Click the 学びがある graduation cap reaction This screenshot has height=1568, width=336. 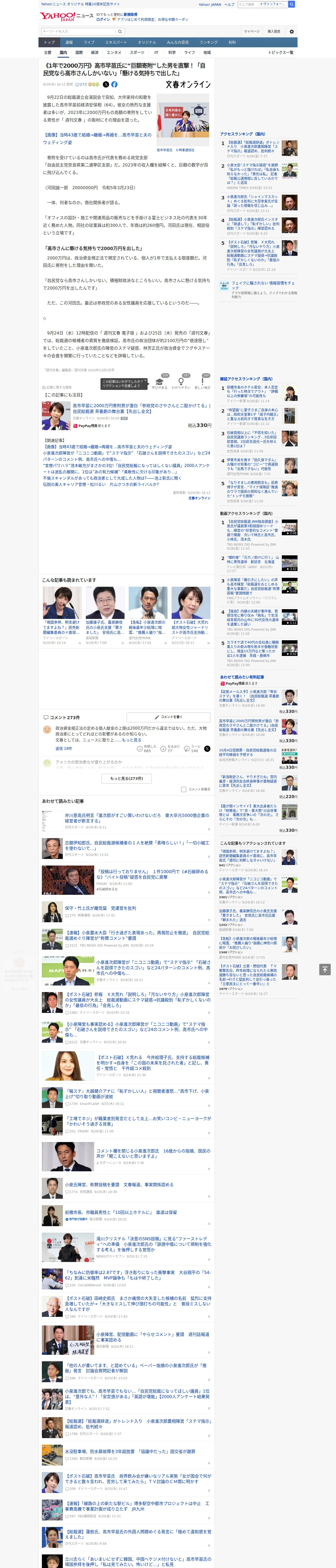coord(160,381)
